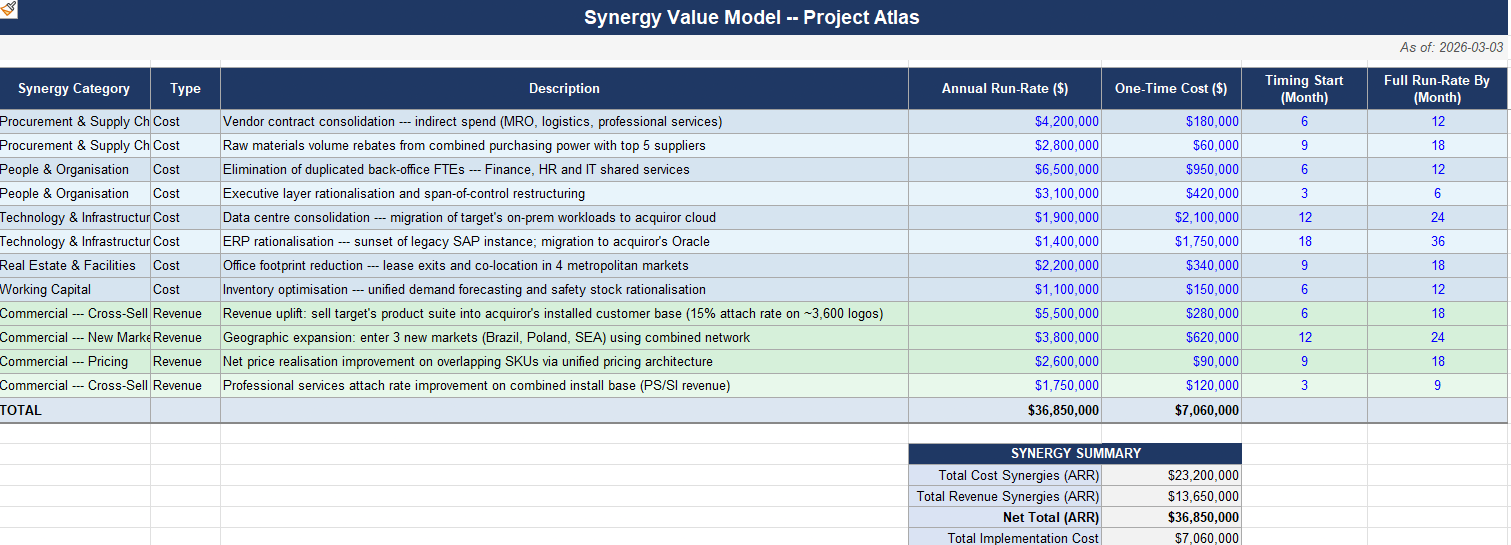Image resolution: width=1511 pixels, height=545 pixels.
Task: Select the 'Total Revenue Synergies (ARR)' label
Action: tap(1005, 497)
